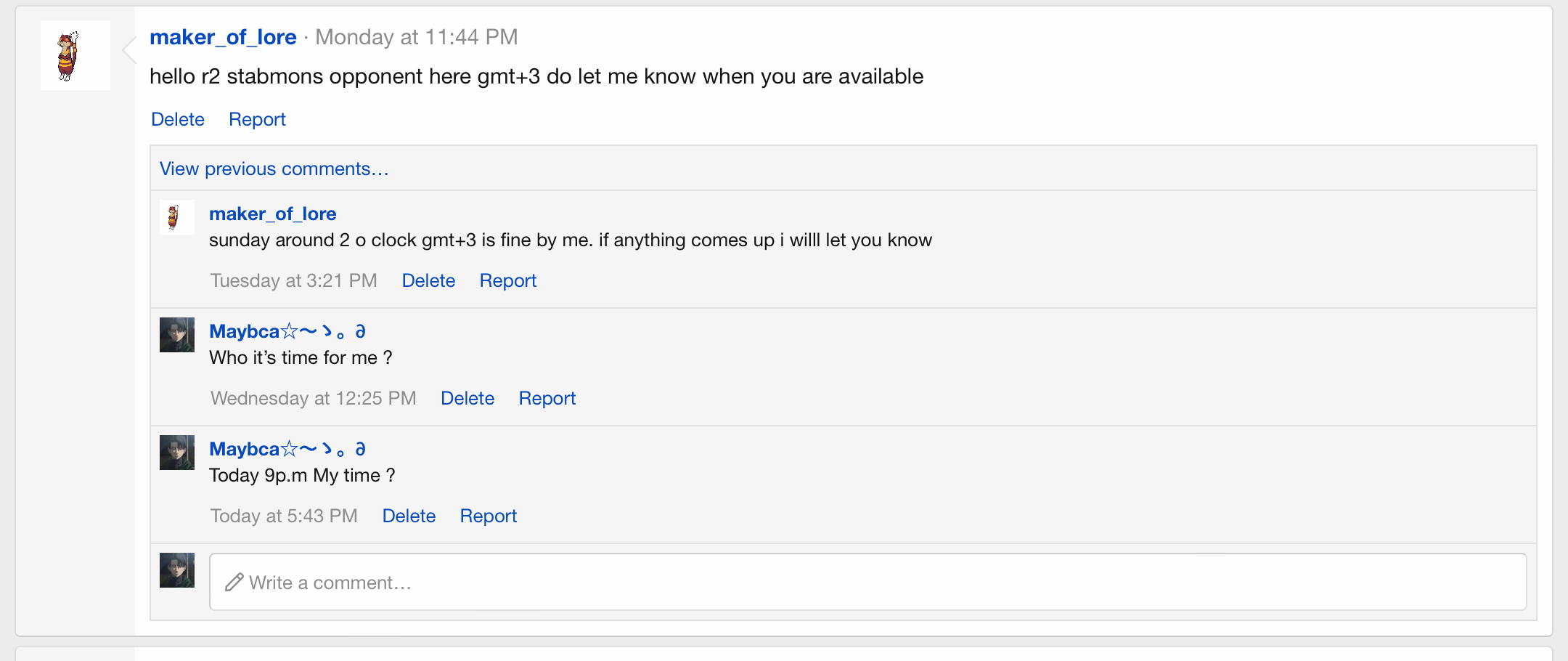This screenshot has width=1568, height=661.
Task: Click the pencil icon in comment box
Action: pyautogui.click(x=234, y=583)
